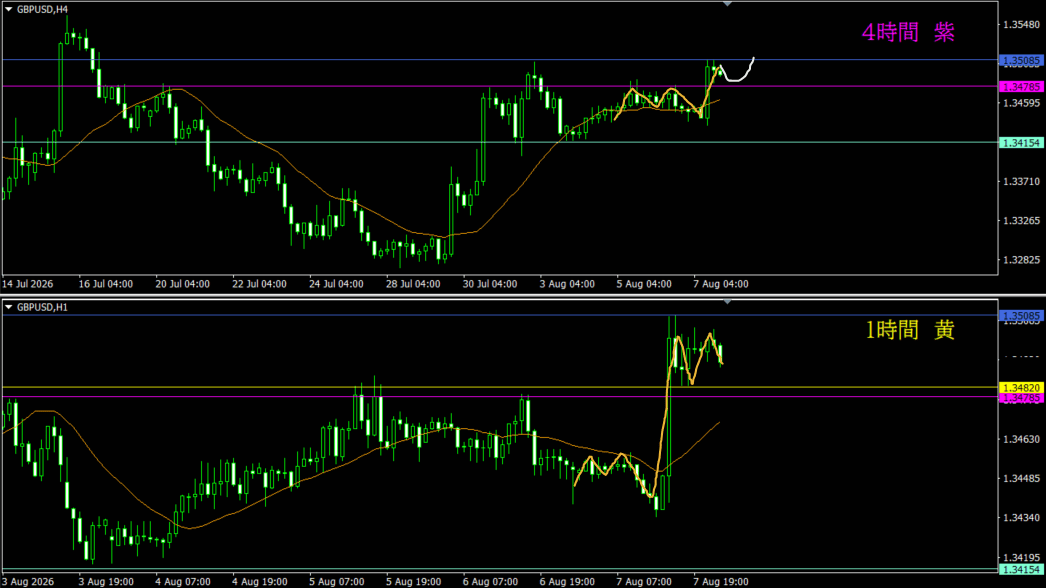
Task: Click the '6 Aug 19:00' time axis label
Action: [x=567, y=581]
